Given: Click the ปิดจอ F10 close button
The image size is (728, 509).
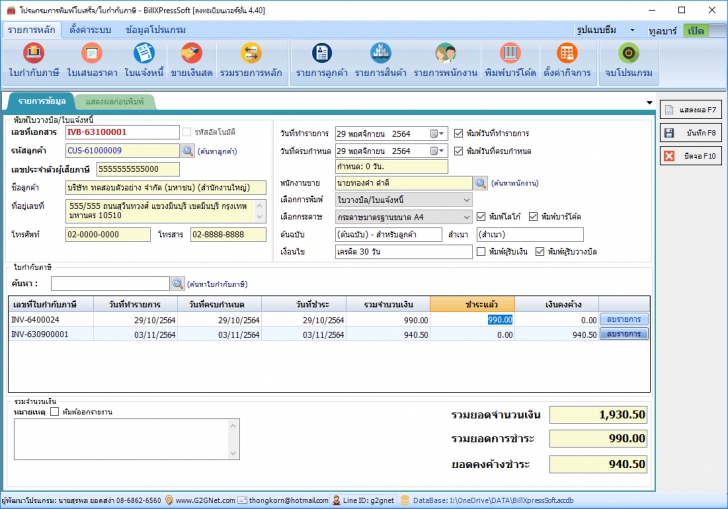Looking at the screenshot, I should pyautogui.click(x=691, y=156).
